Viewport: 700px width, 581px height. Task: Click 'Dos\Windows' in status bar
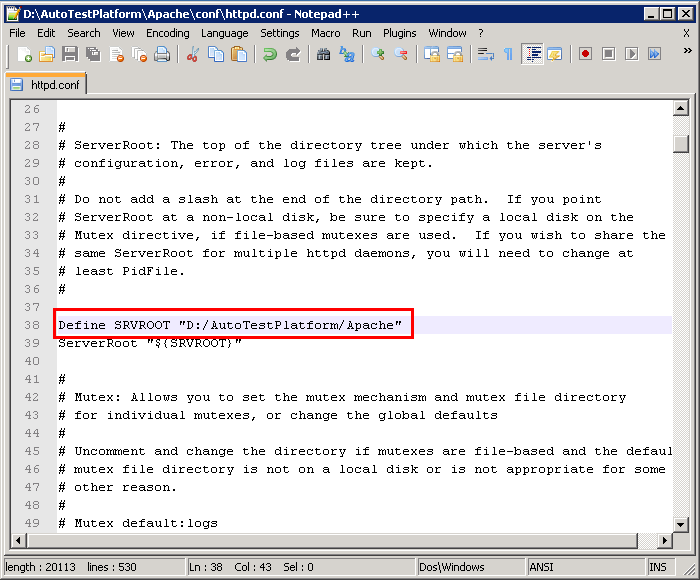[x=452, y=567]
